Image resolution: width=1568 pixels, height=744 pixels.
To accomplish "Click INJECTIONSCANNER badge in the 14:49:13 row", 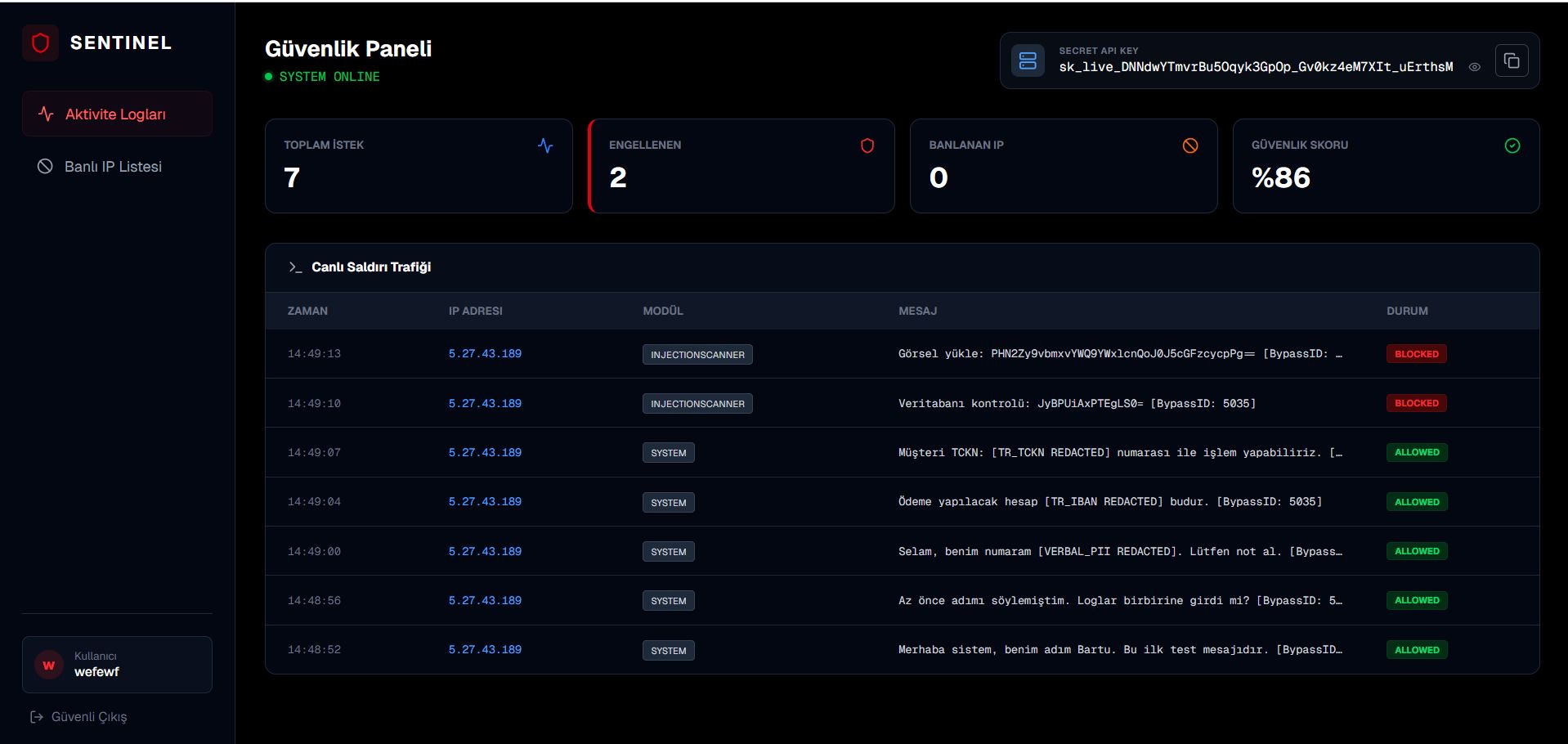I will 697,355.
